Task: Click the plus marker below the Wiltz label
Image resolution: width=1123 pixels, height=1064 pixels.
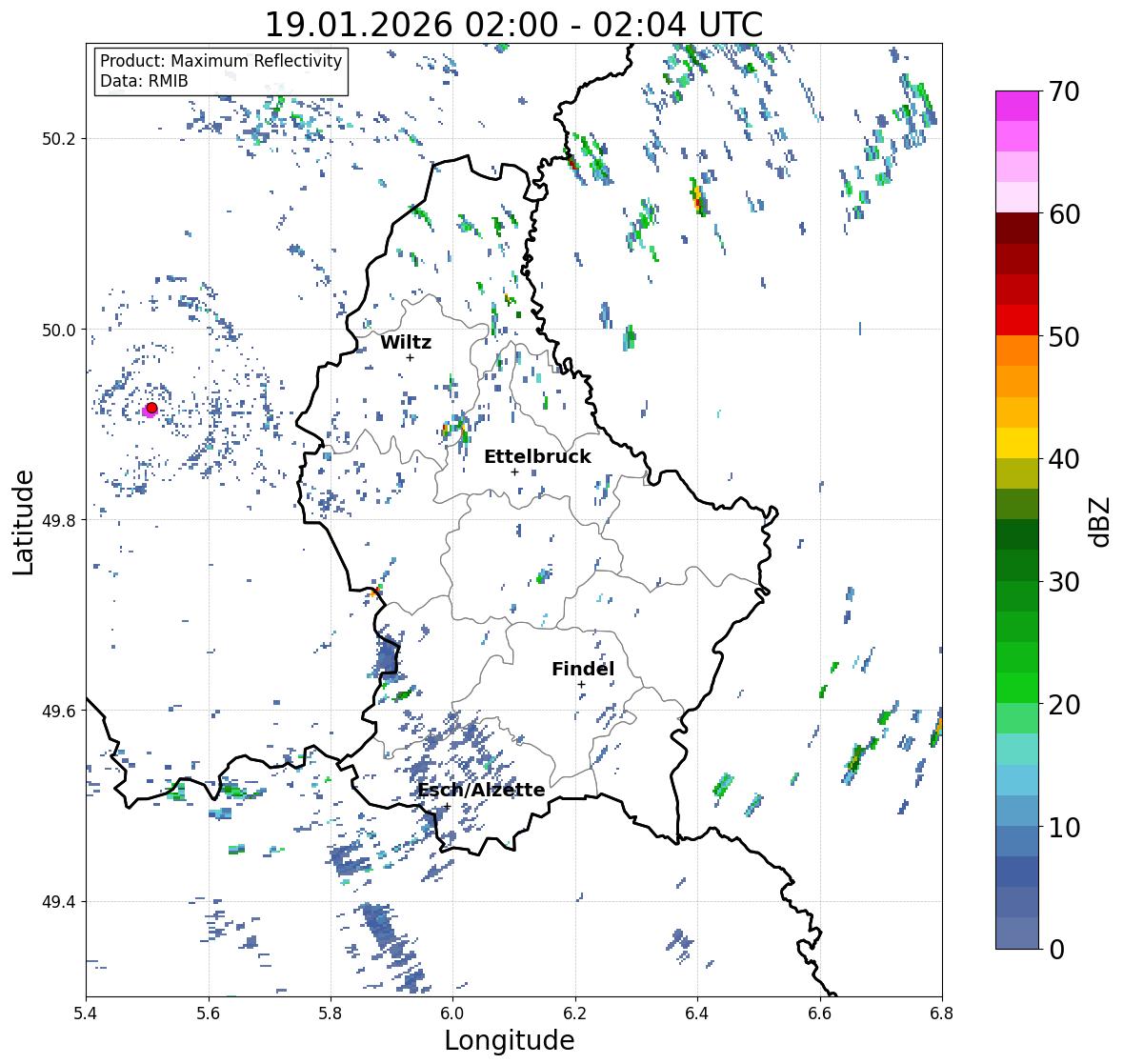Action: tap(411, 357)
